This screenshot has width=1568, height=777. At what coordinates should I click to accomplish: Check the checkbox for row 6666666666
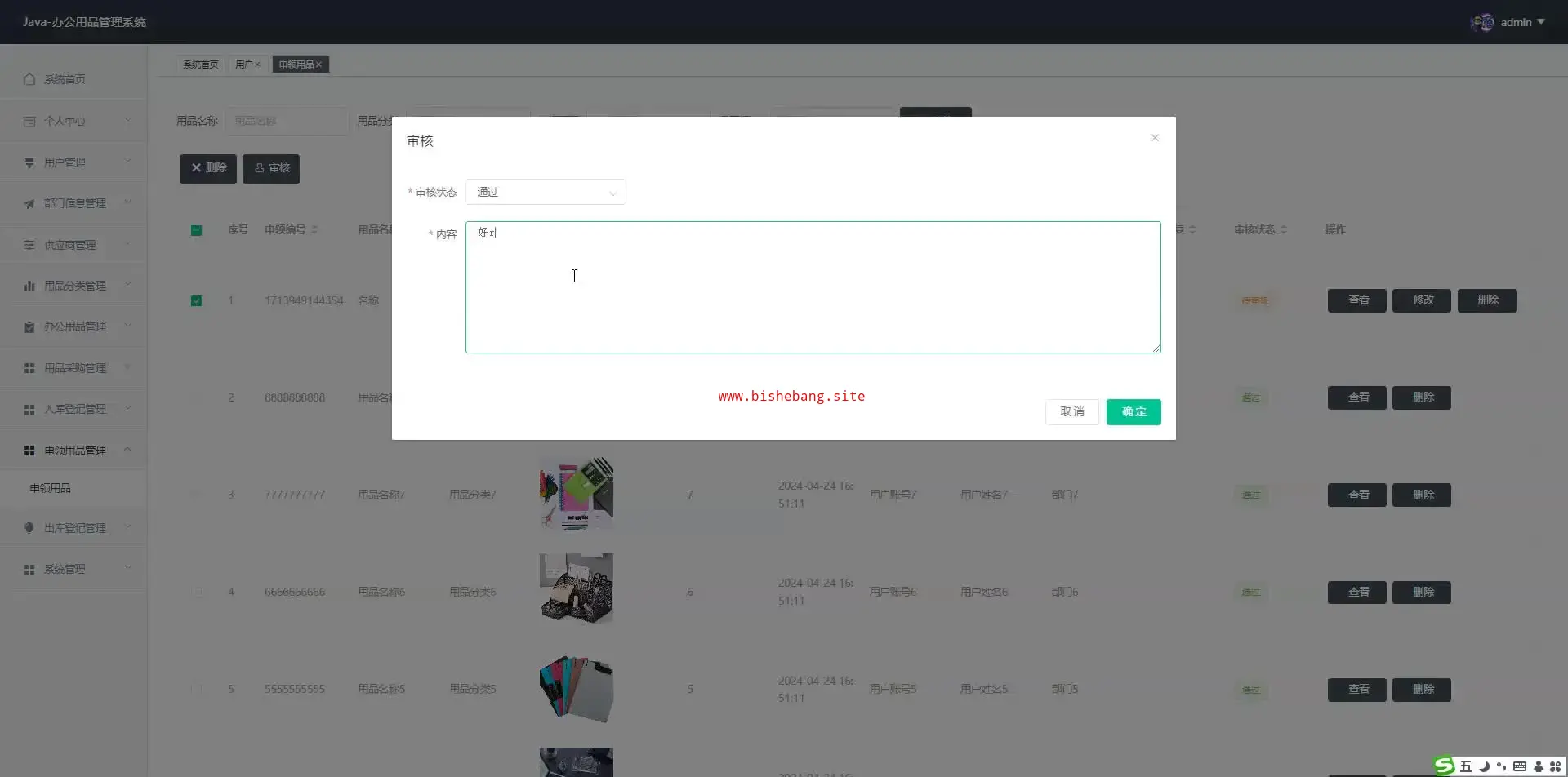pos(196,592)
